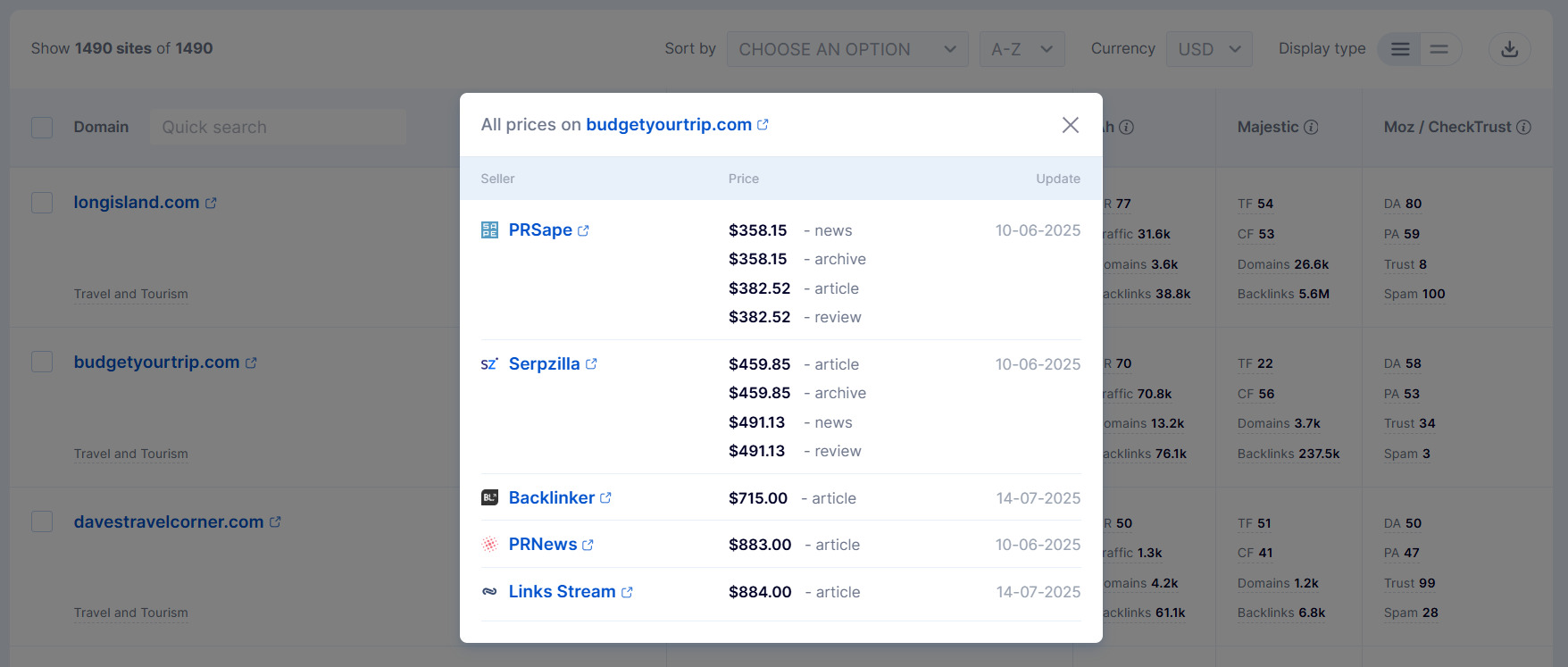Click the Price column header
Screen dimensions: 1568x667
pyautogui.click(x=744, y=179)
